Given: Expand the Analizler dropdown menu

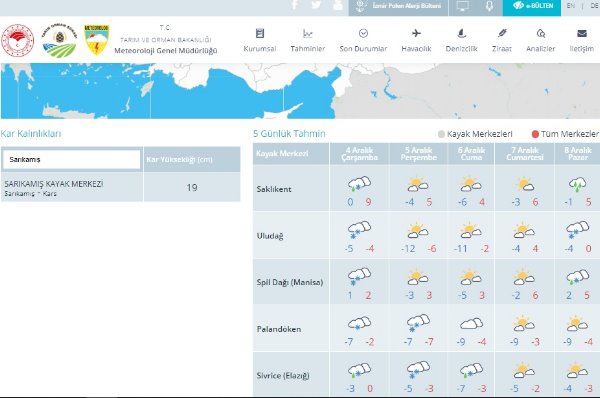Looking at the screenshot, I should tap(541, 40).
